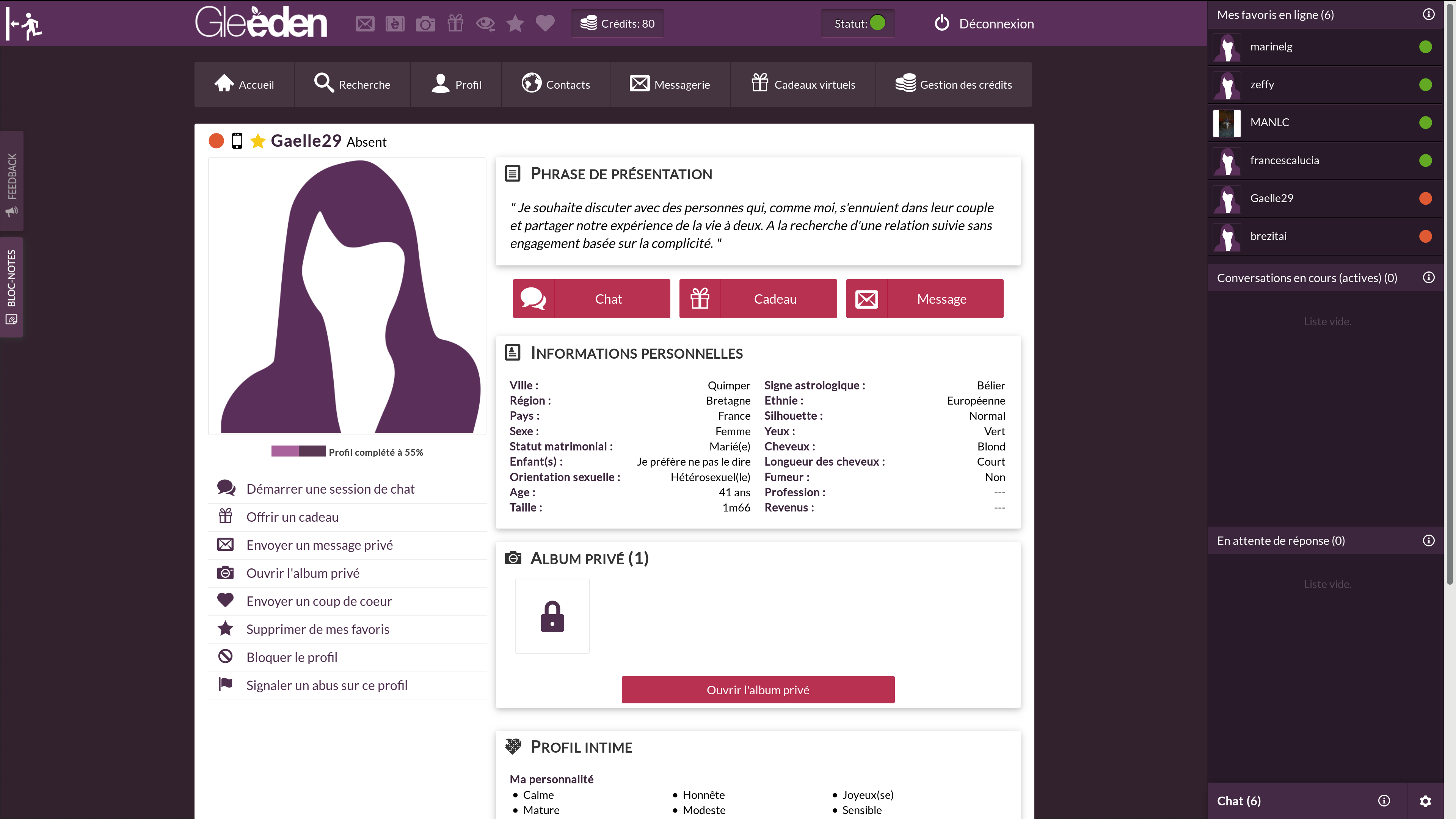This screenshot has height=819, width=1456.
Task: Click the profile completion progress bar
Action: pos(298,452)
